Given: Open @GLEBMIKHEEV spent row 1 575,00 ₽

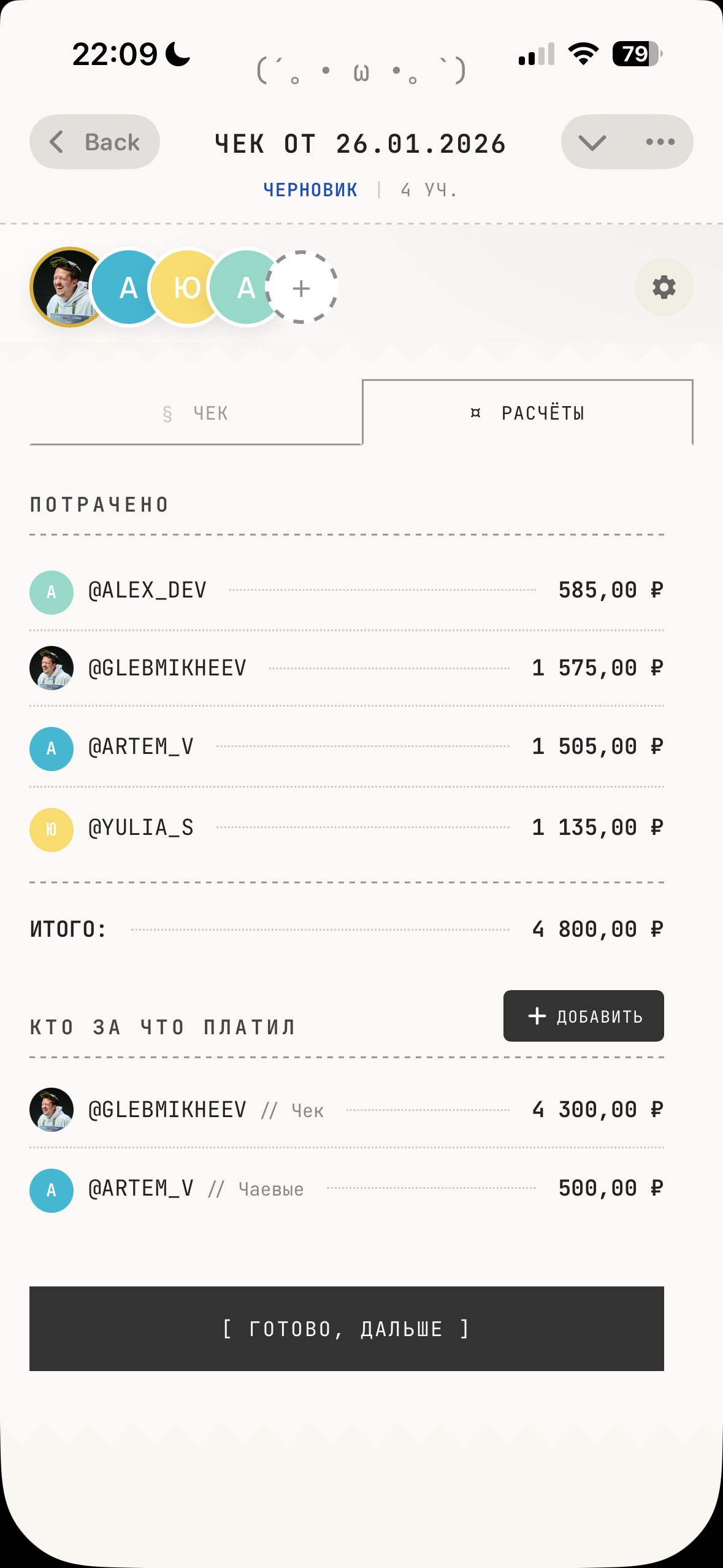Looking at the screenshot, I should pyautogui.click(x=346, y=668).
